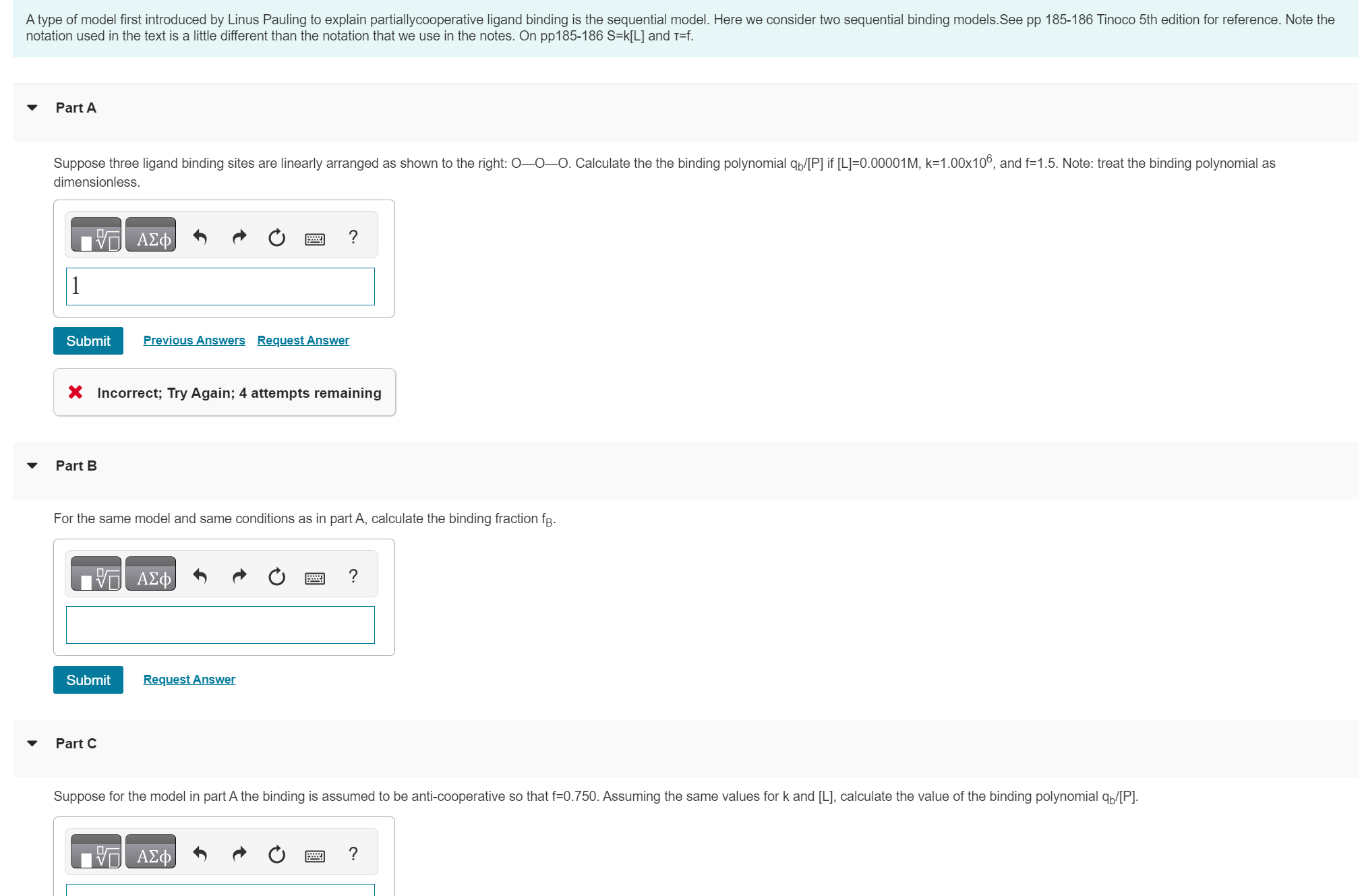This screenshot has width=1362, height=896.
Task: Collapse the Part C section
Action: (x=32, y=742)
